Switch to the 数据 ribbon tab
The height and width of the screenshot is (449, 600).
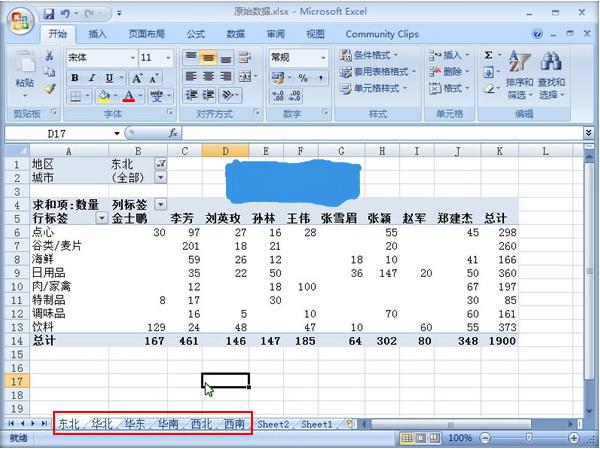(235, 34)
